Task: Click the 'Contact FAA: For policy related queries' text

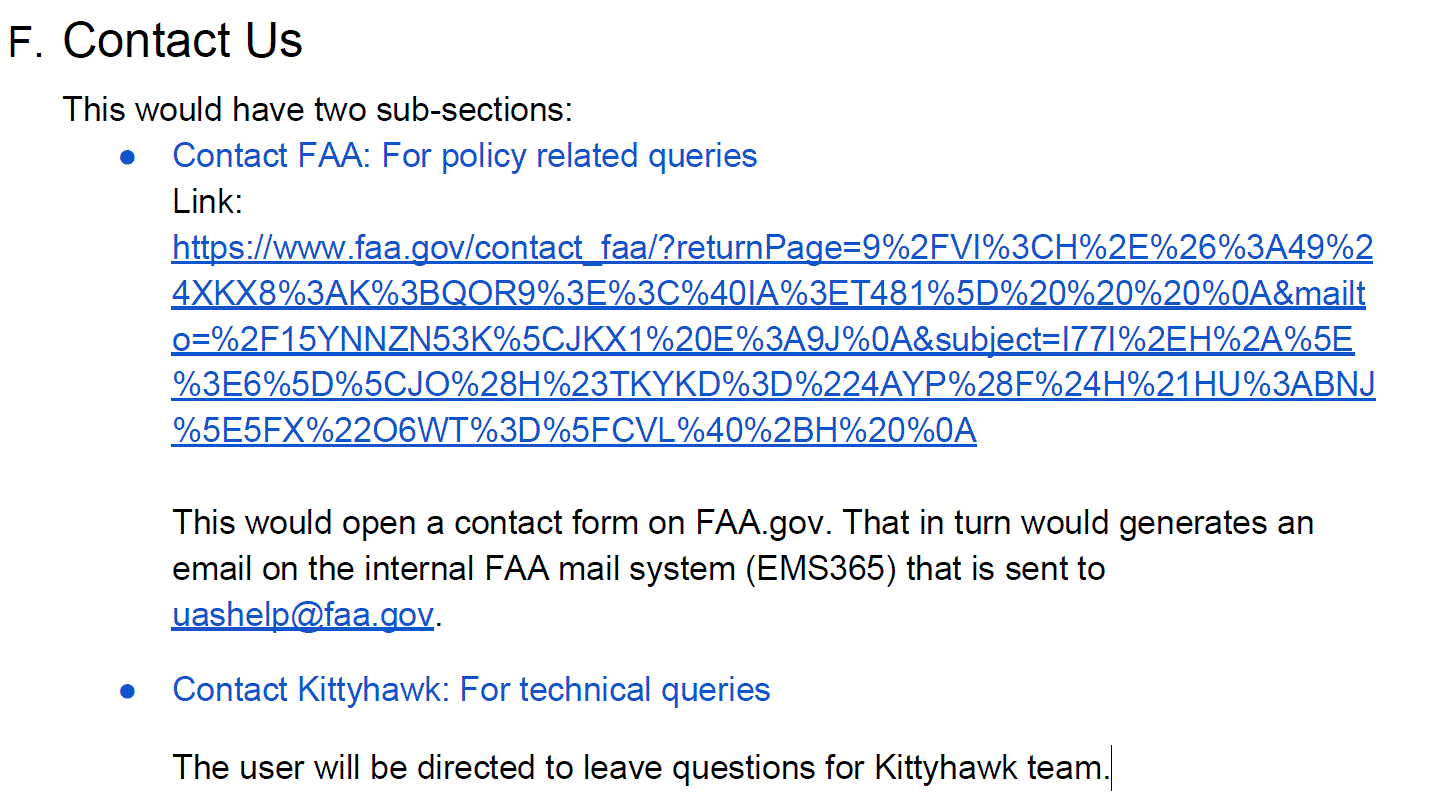Action: pyautogui.click(x=464, y=156)
